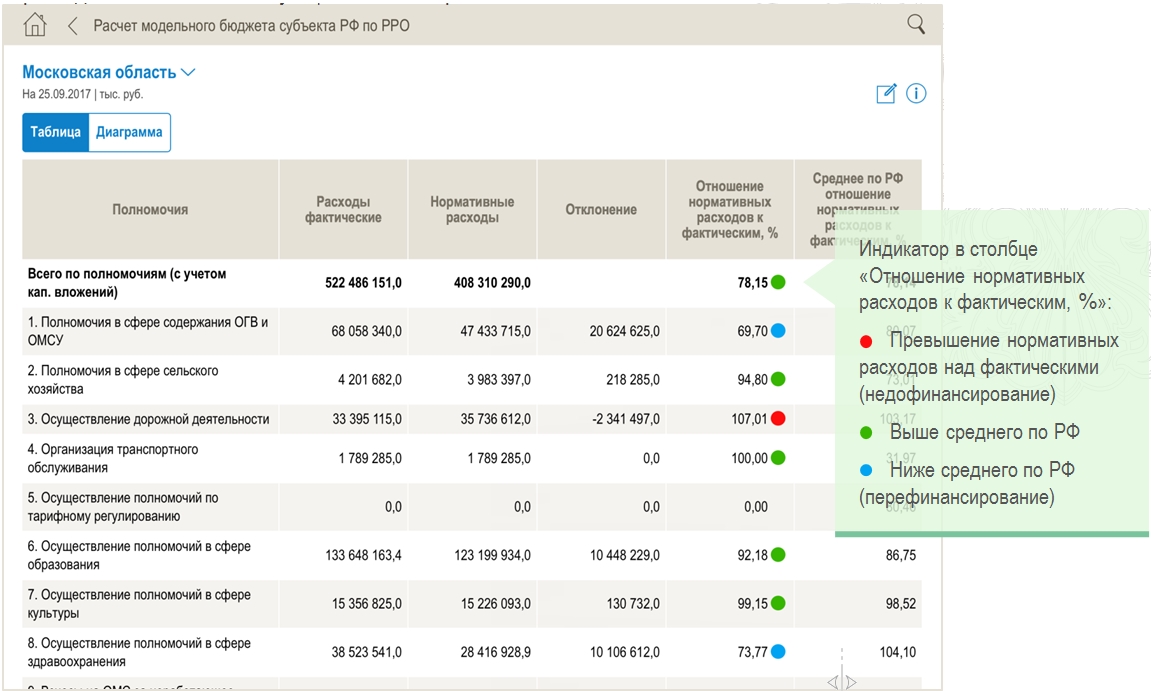Click deviation value 130 732,0
The image size is (1151, 691).
(633, 604)
